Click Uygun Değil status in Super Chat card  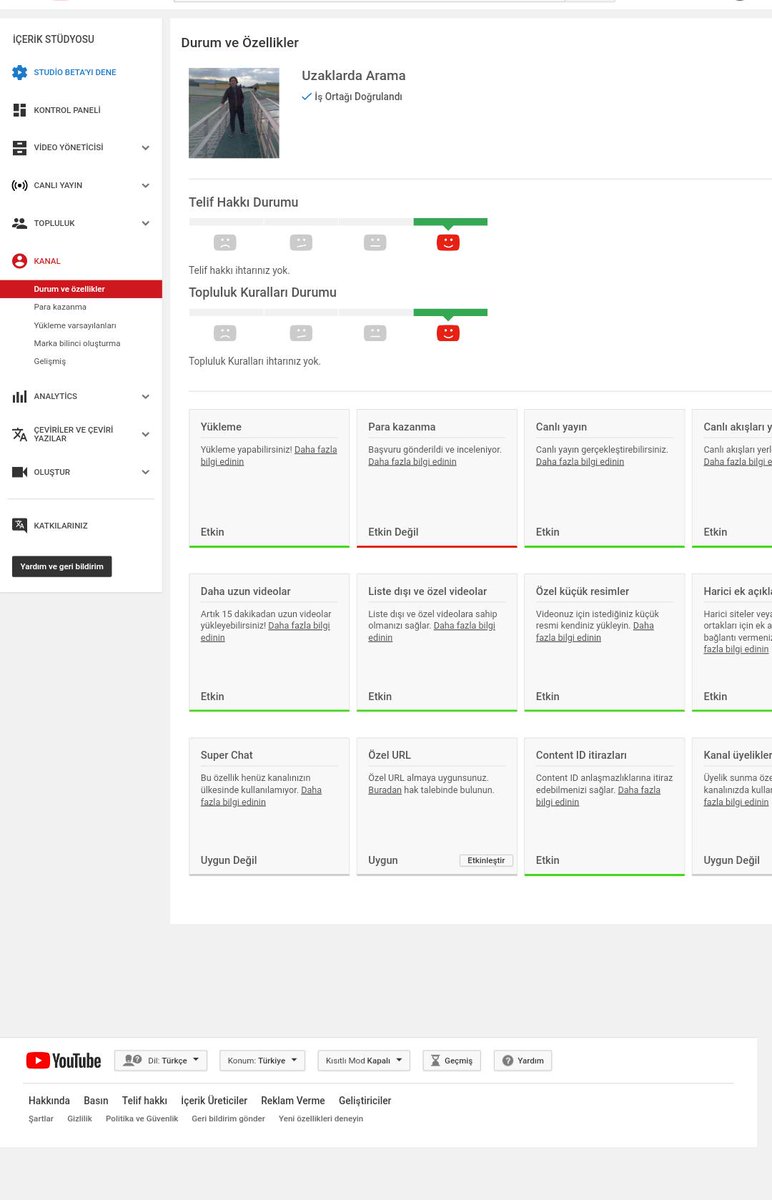click(x=229, y=860)
